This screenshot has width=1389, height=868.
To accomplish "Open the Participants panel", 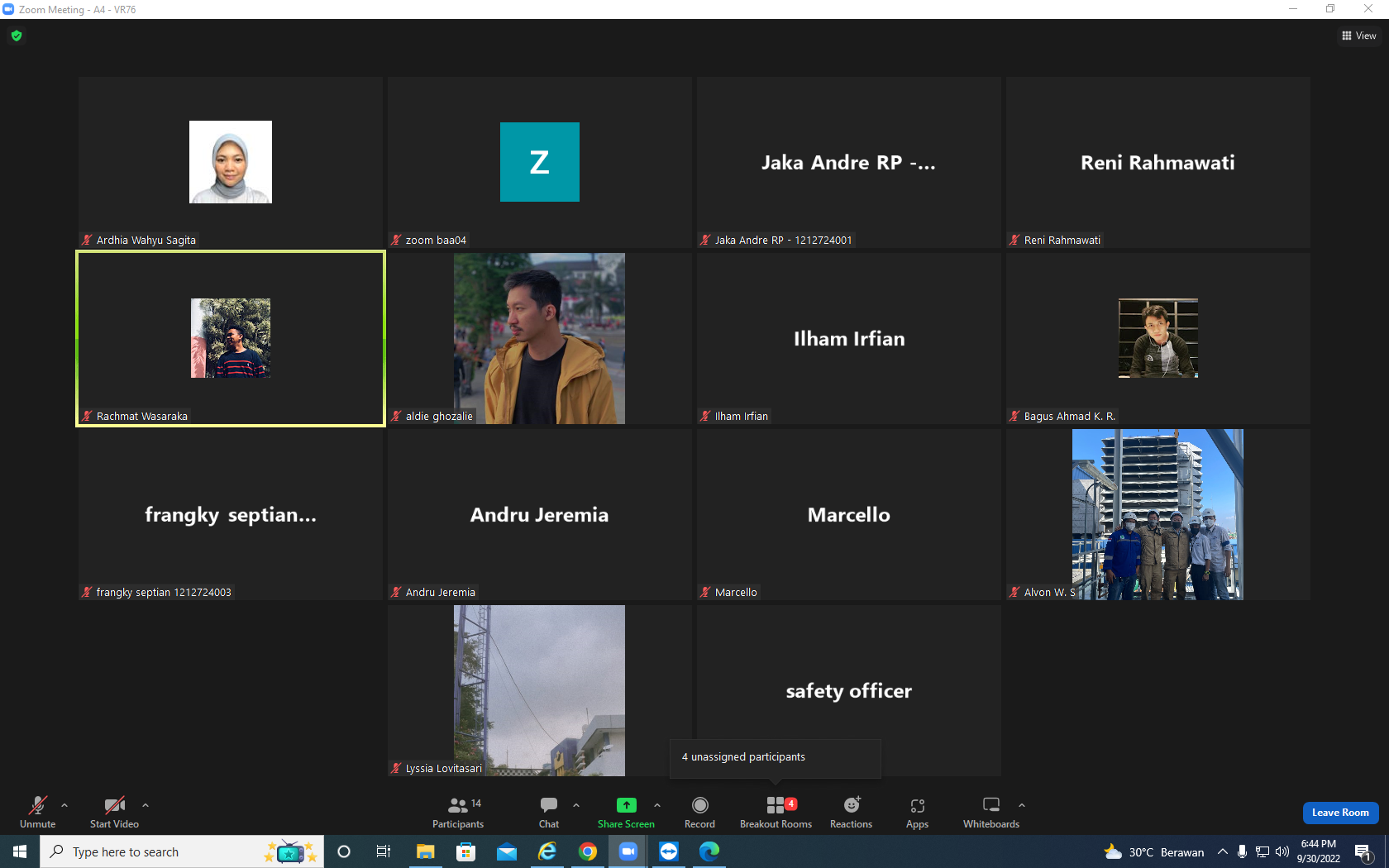I will [x=458, y=813].
